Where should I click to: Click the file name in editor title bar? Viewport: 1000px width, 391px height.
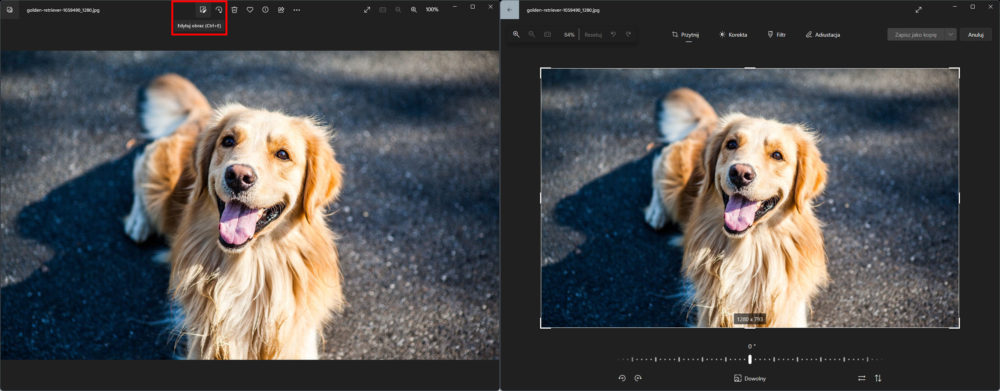(x=563, y=10)
